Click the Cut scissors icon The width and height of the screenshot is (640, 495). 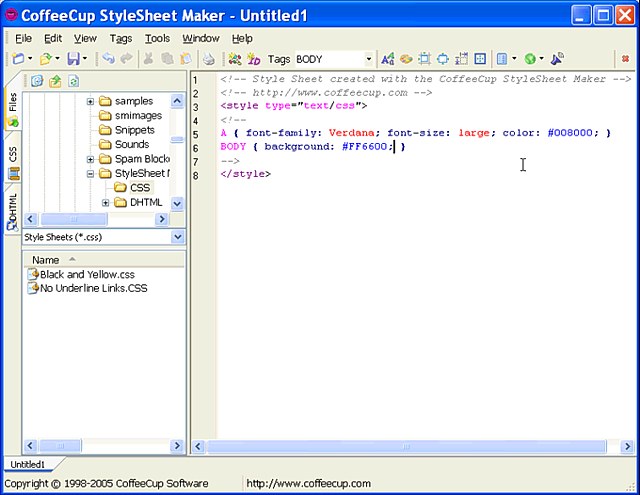point(148,59)
